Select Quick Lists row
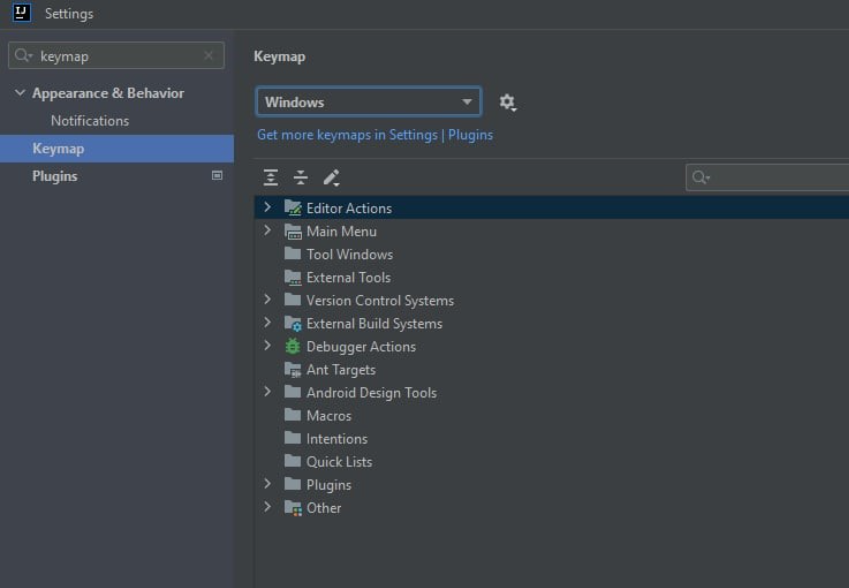 click(552, 462)
